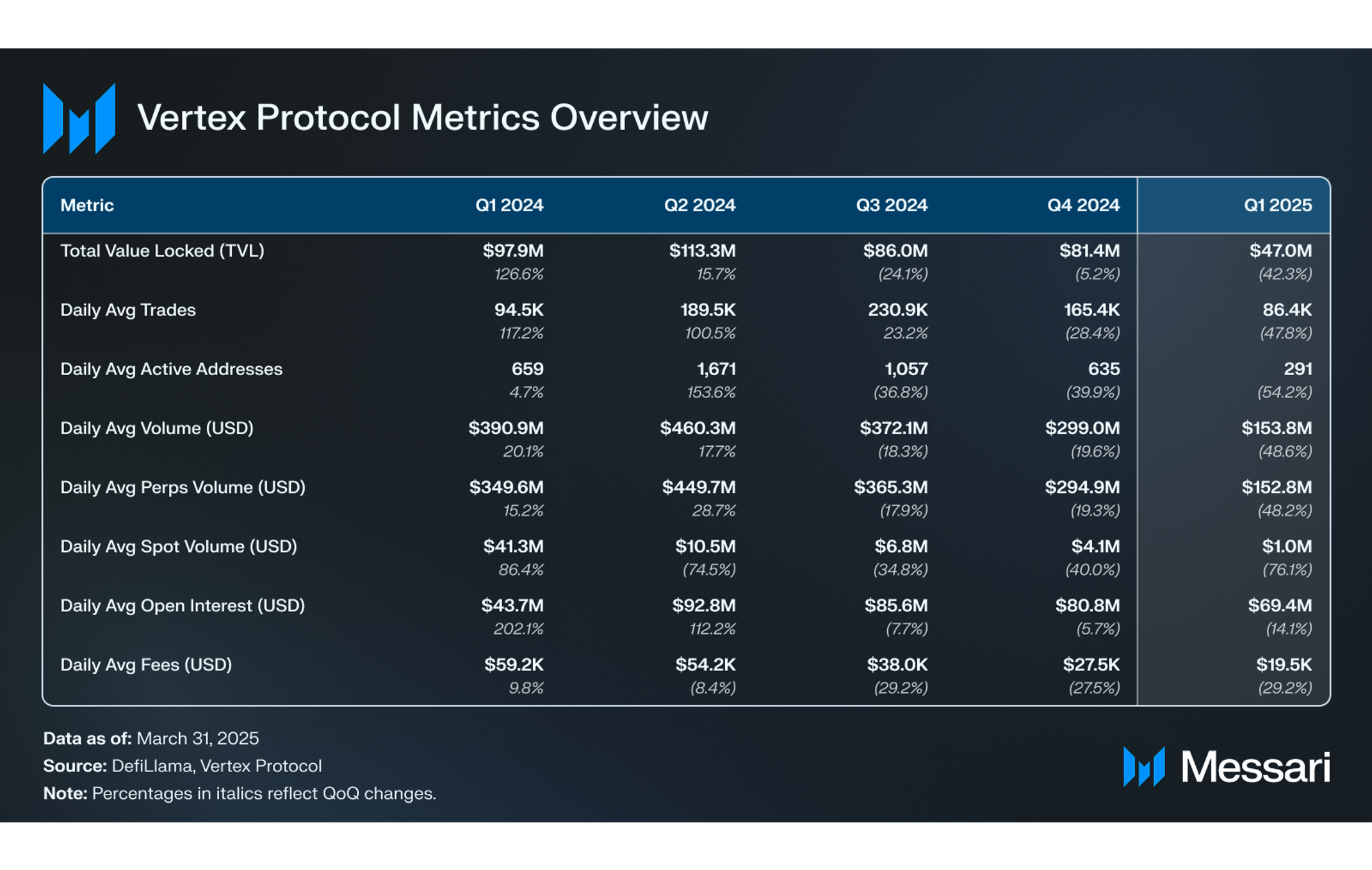Viewport: 1372px width, 870px height.
Task: Click the Q2 2024 column header
Action: click(x=699, y=205)
